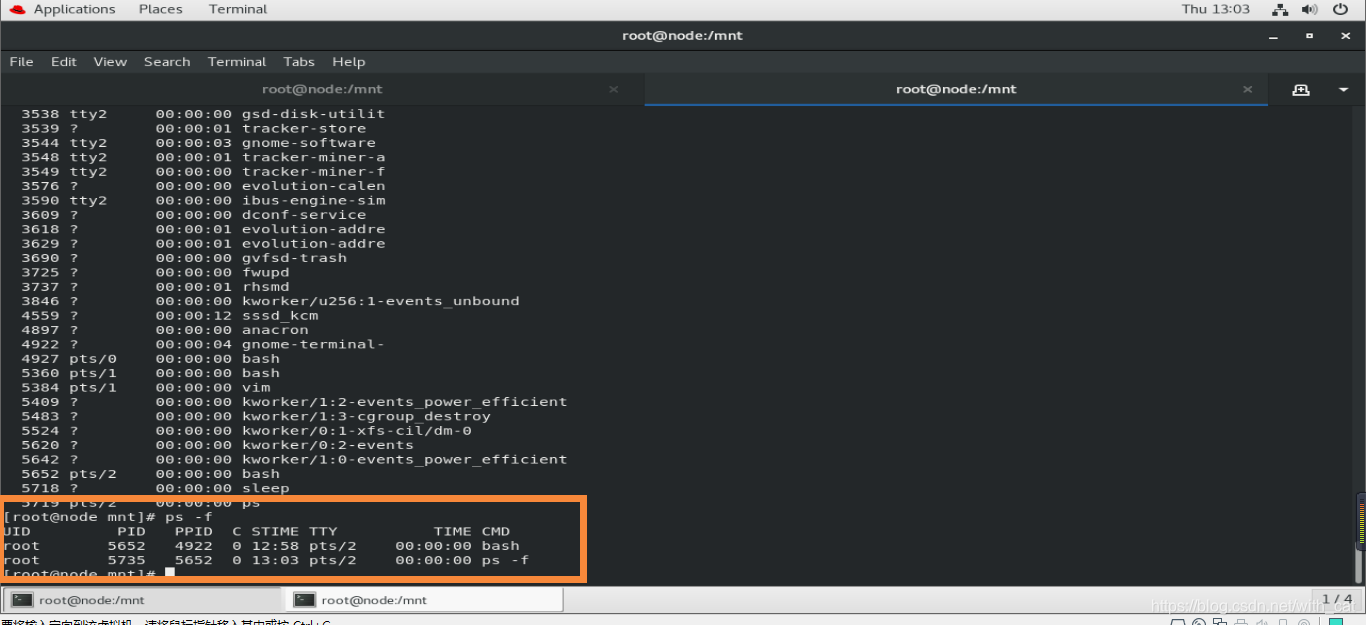Open the View menu
The width and height of the screenshot is (1366, 625).
point(110,62)
